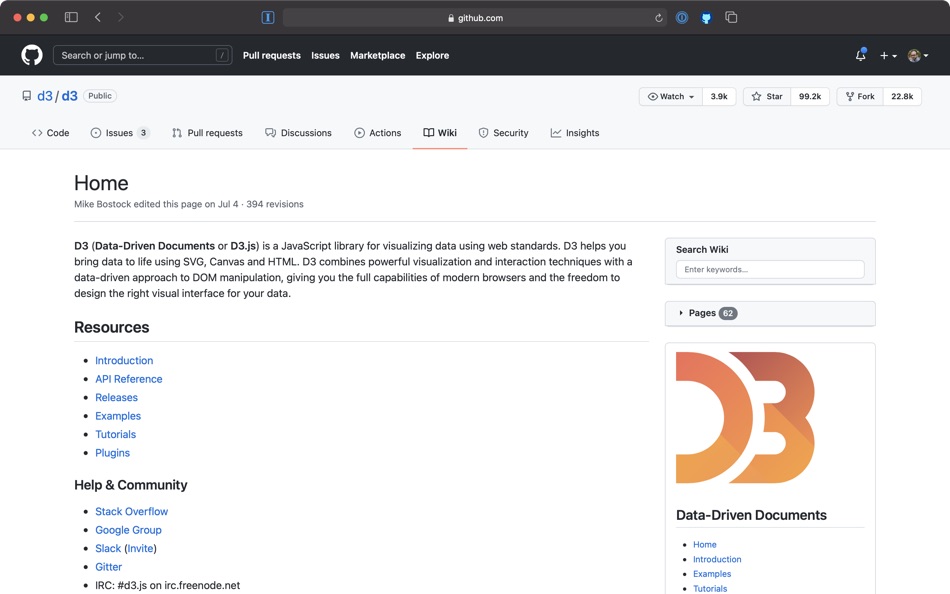Open the Watch dropdown button
This screenshot has width=950, height=594.
pos(671,96)
